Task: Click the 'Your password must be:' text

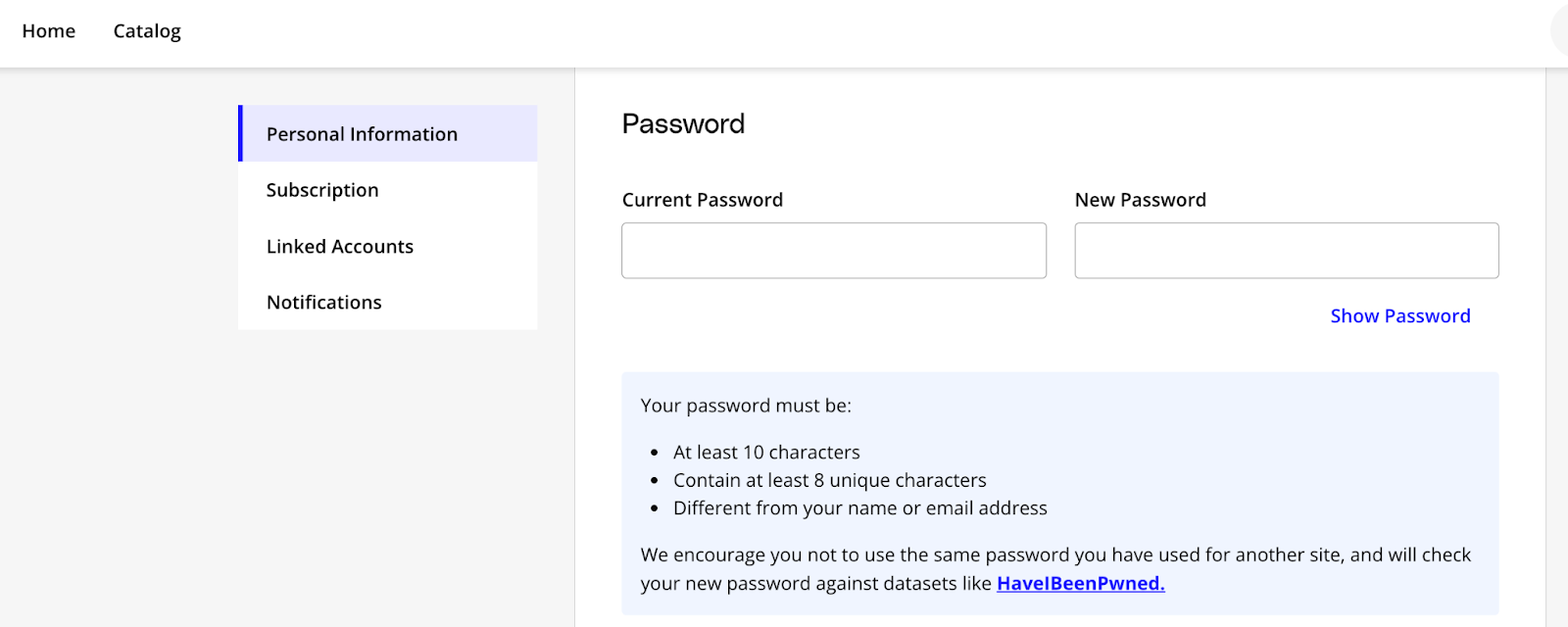Action: tap(746, 406)
